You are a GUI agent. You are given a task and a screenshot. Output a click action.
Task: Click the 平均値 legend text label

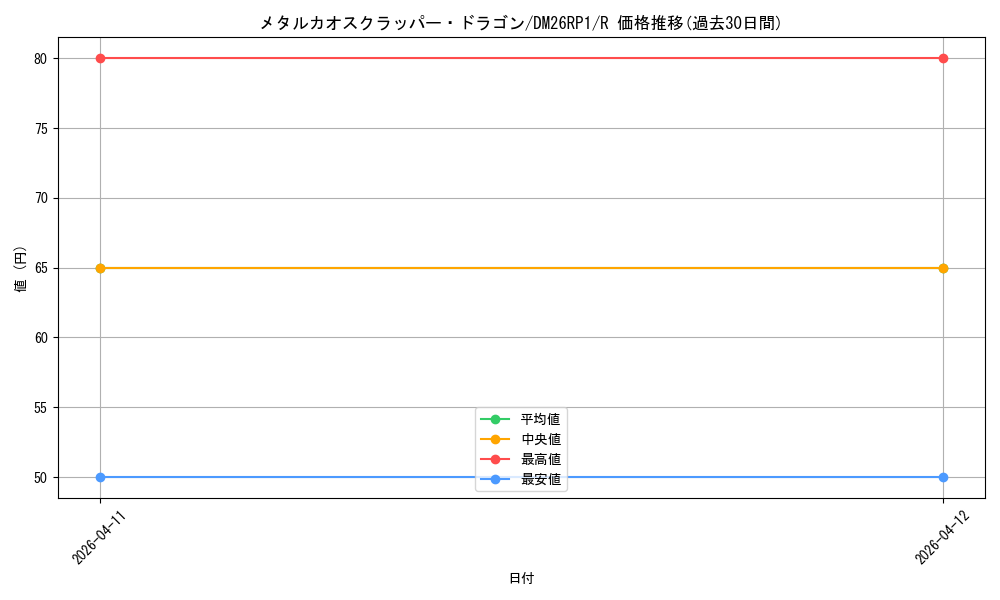[x=541, y=419]
